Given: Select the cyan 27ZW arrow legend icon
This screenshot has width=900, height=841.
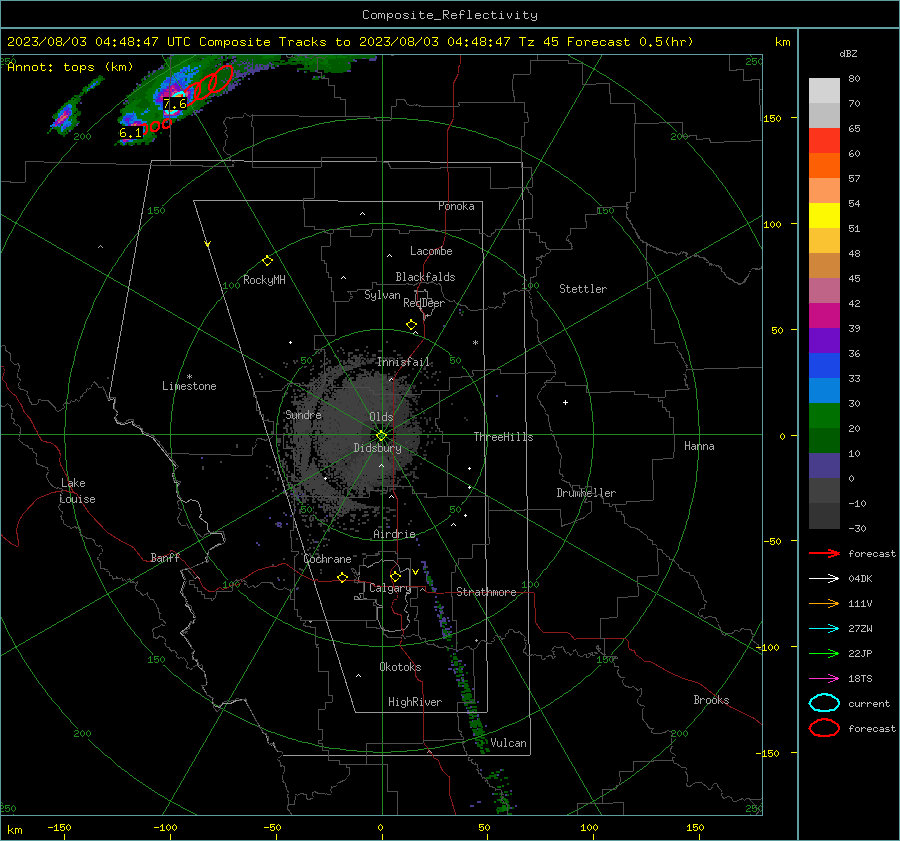Looking at the screenshot, I should (x=824, y=629).
